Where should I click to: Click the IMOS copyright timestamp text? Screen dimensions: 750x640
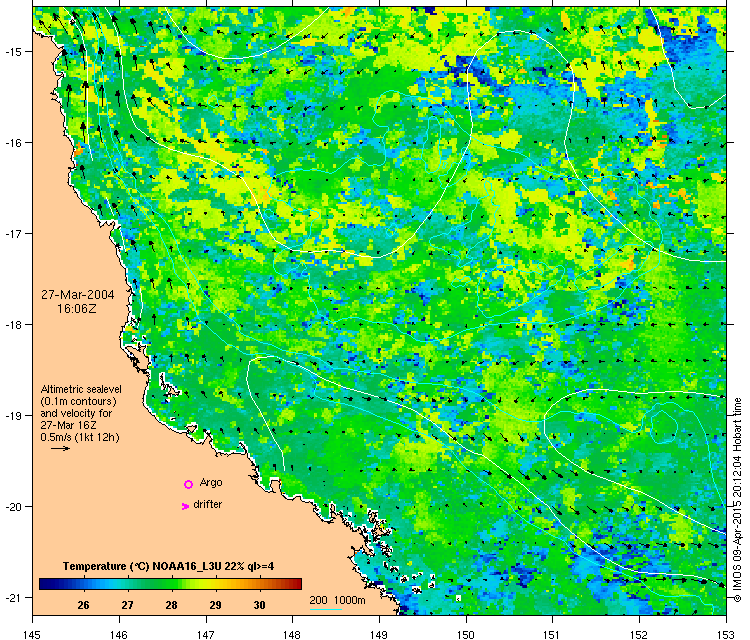[x=737, y=500]
